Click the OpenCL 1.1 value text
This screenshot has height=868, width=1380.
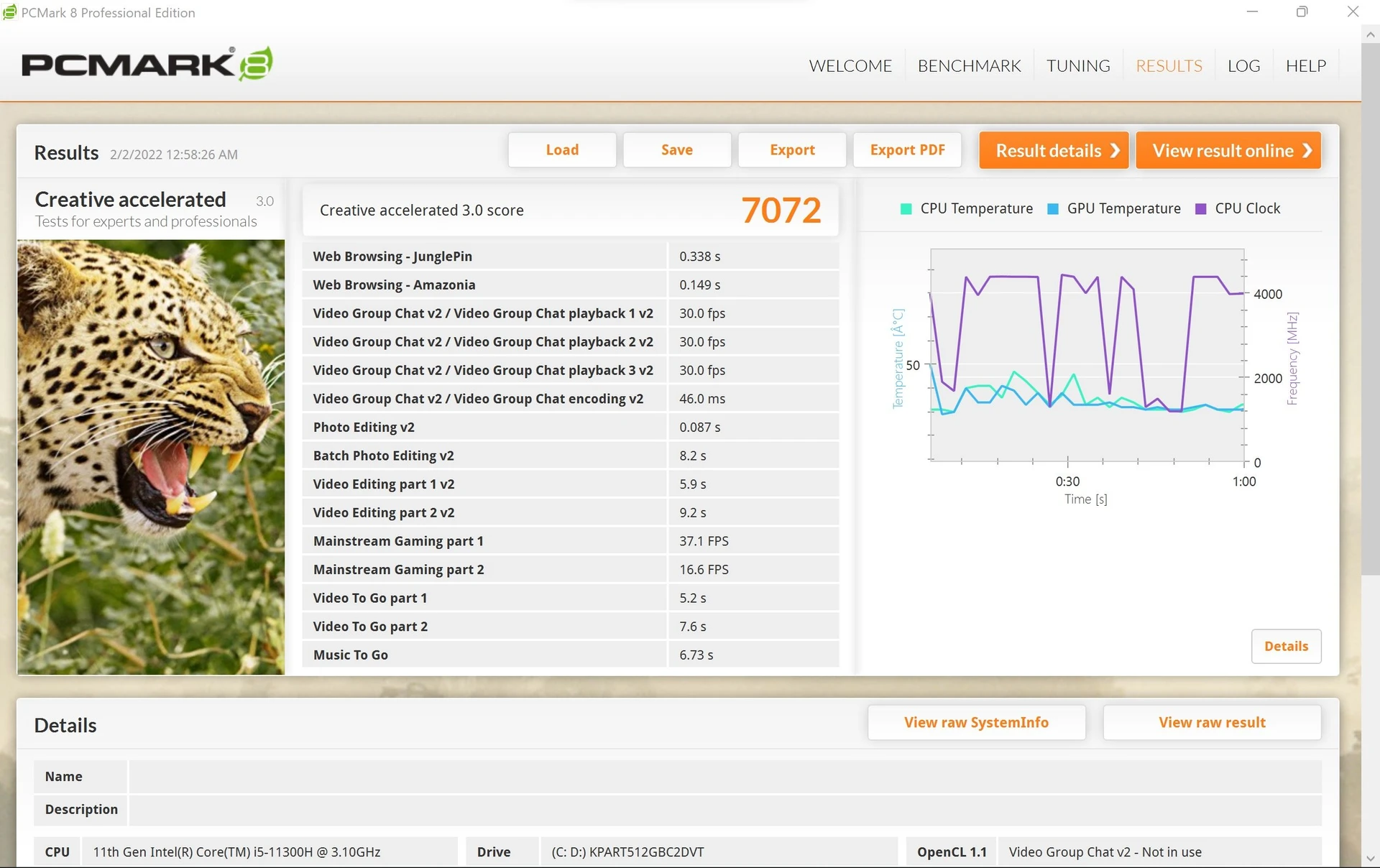1105,852
